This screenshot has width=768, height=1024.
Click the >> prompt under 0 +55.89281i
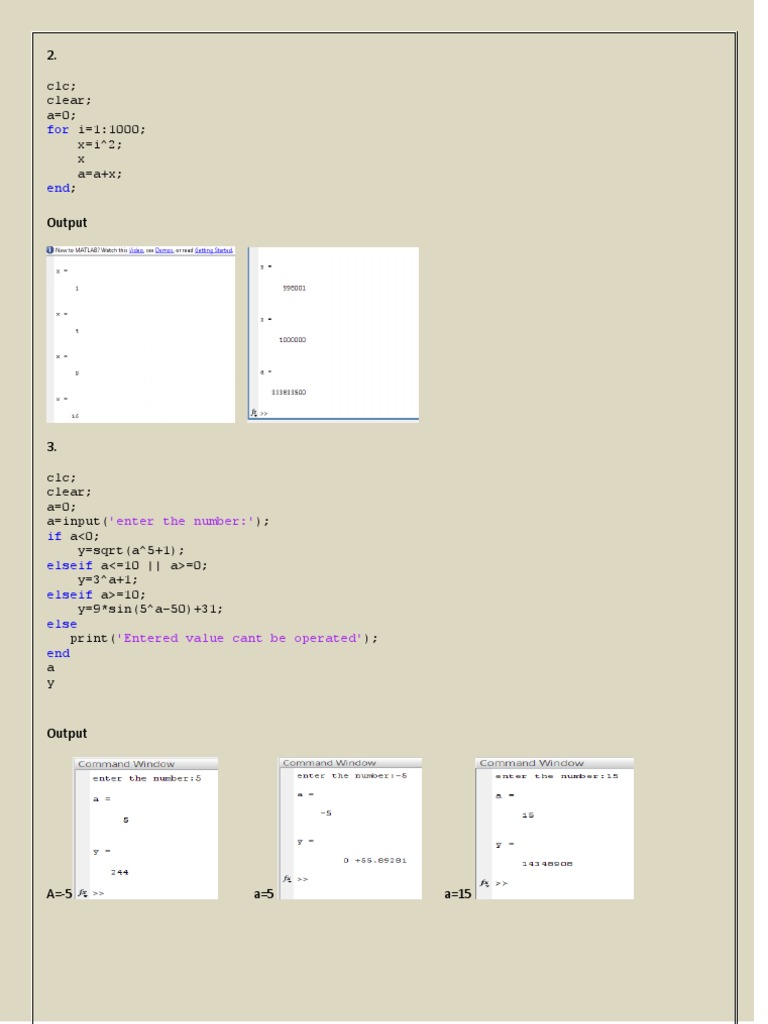(x=302, y=880)
